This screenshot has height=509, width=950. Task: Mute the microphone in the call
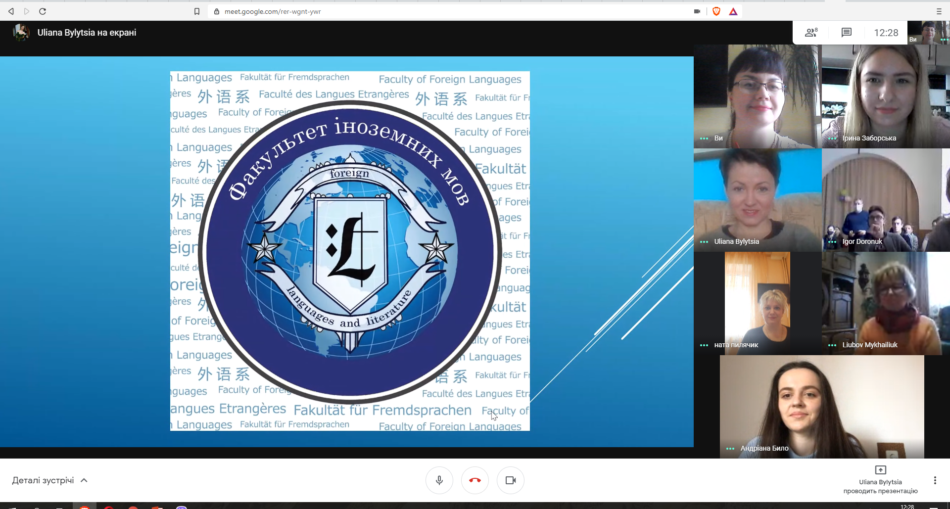[x=438, y=480]
